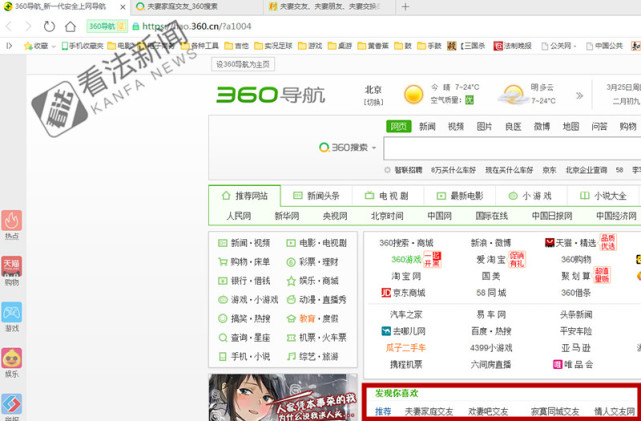This screenshot has height=421, width=641.
Task: Click the 智联招聘 hot search link
Action: click(408, 170)
